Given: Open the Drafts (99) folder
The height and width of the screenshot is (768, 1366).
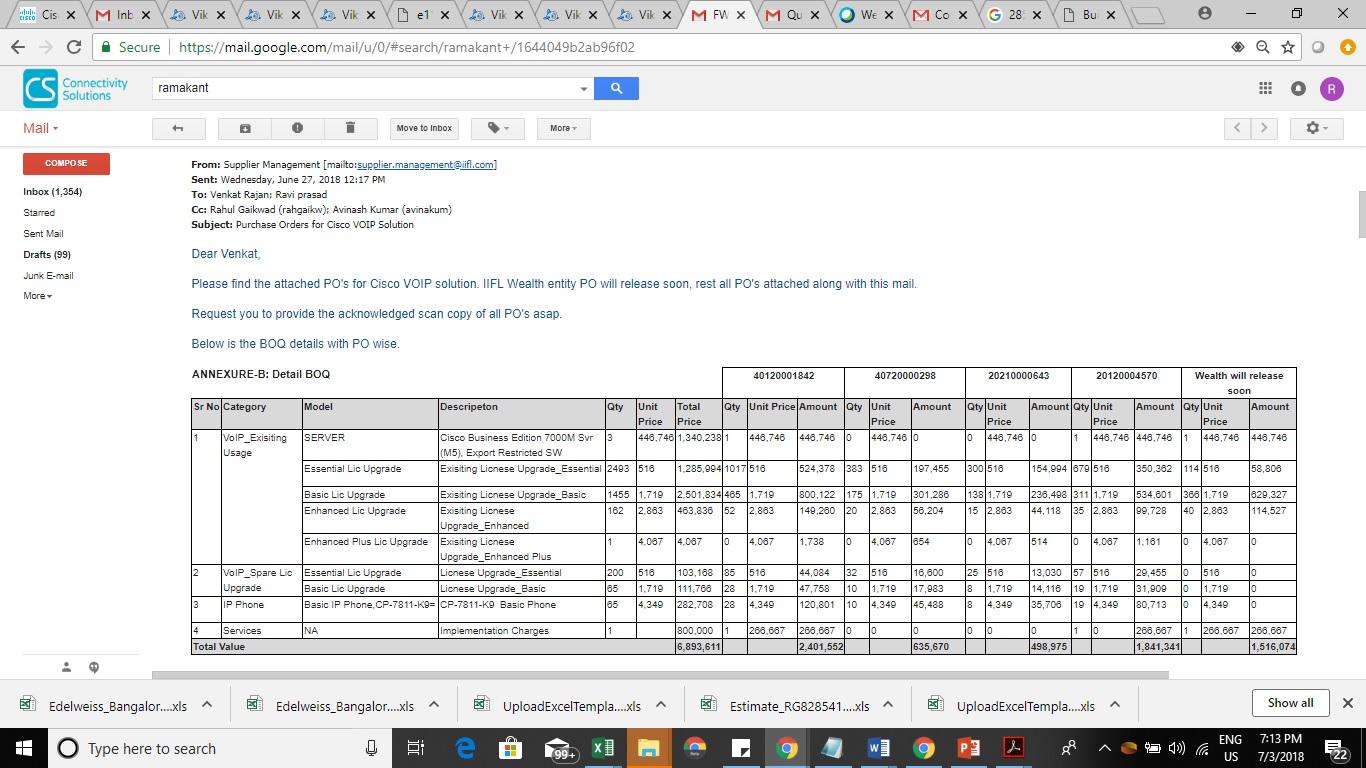Looking at the screenshot, I should tap(47, 255).
